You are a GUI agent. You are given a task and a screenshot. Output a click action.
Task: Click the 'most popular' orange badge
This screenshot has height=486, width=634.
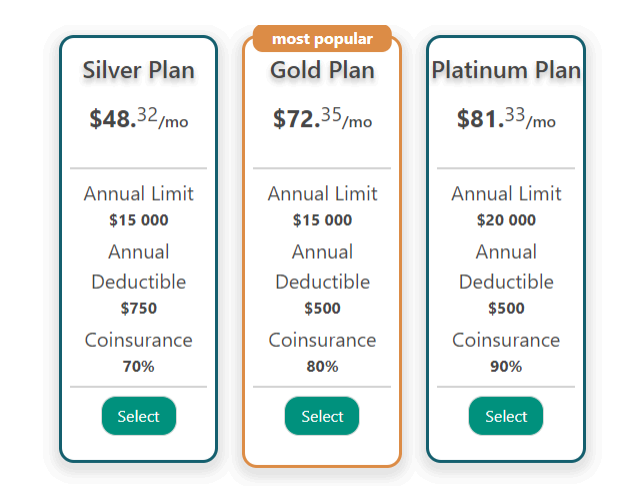[x=322, y=39]
